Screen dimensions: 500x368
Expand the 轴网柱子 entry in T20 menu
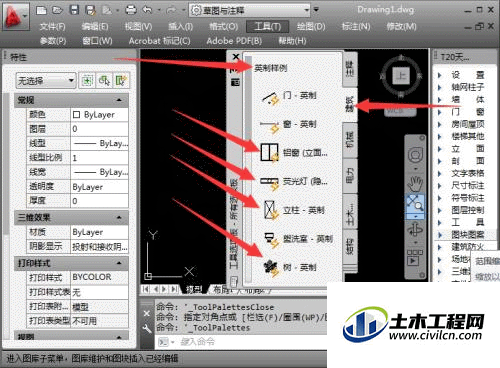tap(440, 87)
